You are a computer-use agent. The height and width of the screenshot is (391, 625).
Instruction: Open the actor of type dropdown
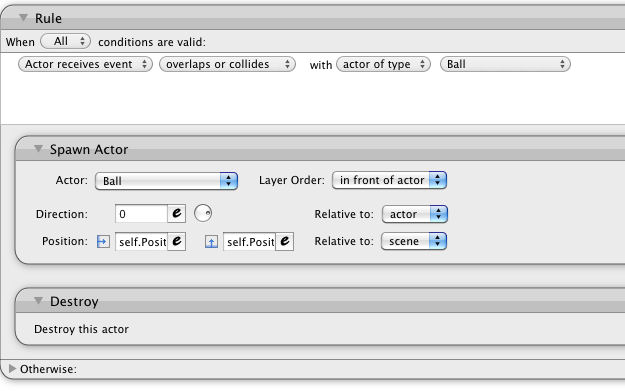click(x=383, y=64)
